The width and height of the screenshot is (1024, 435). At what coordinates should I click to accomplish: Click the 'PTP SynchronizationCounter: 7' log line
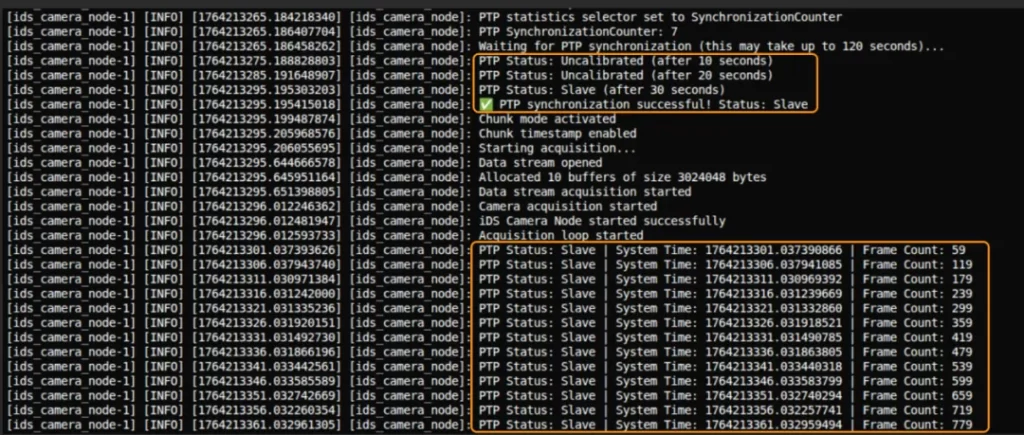(x=581, y=31)
